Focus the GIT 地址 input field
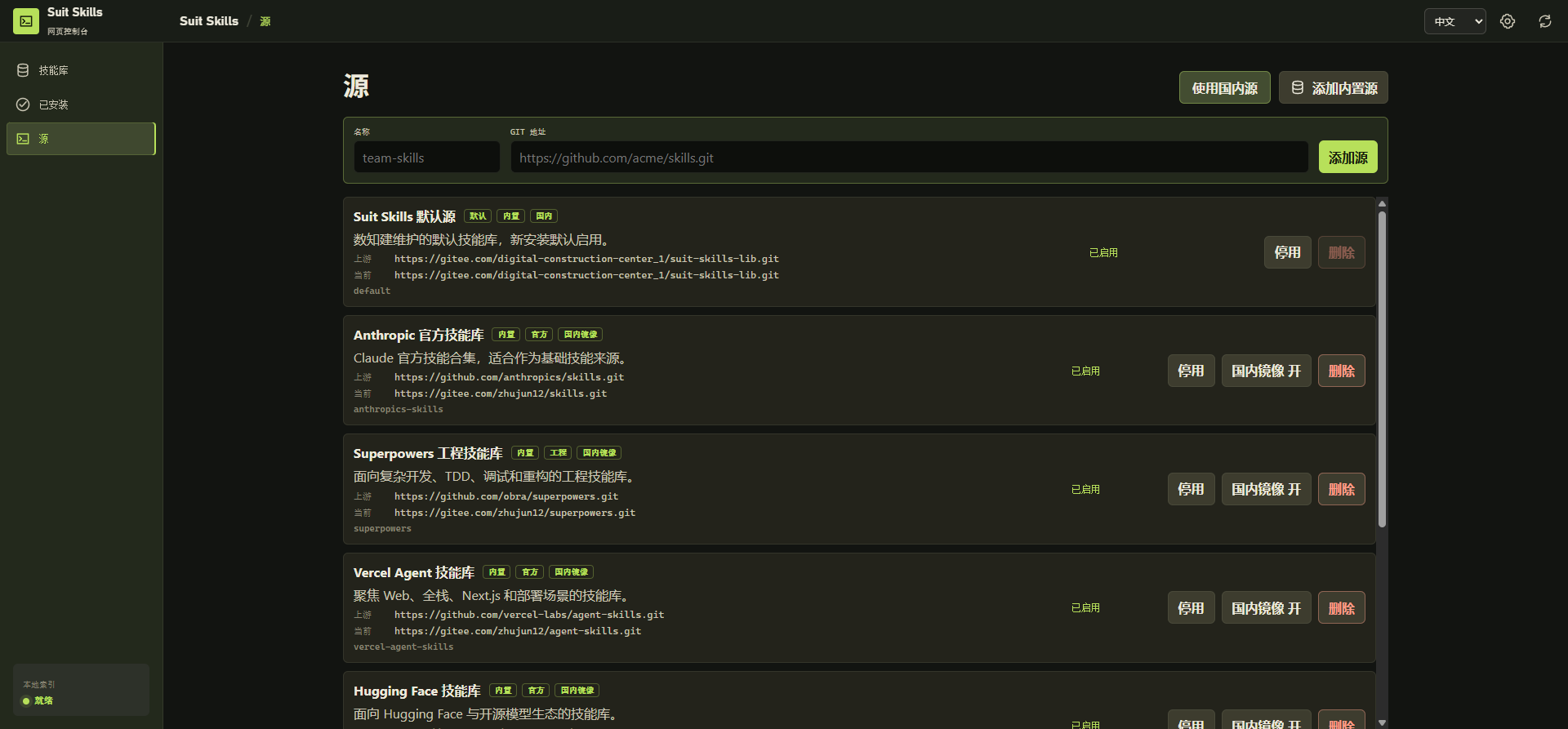This screenshot has height=729, width=1568. (909, 158)
